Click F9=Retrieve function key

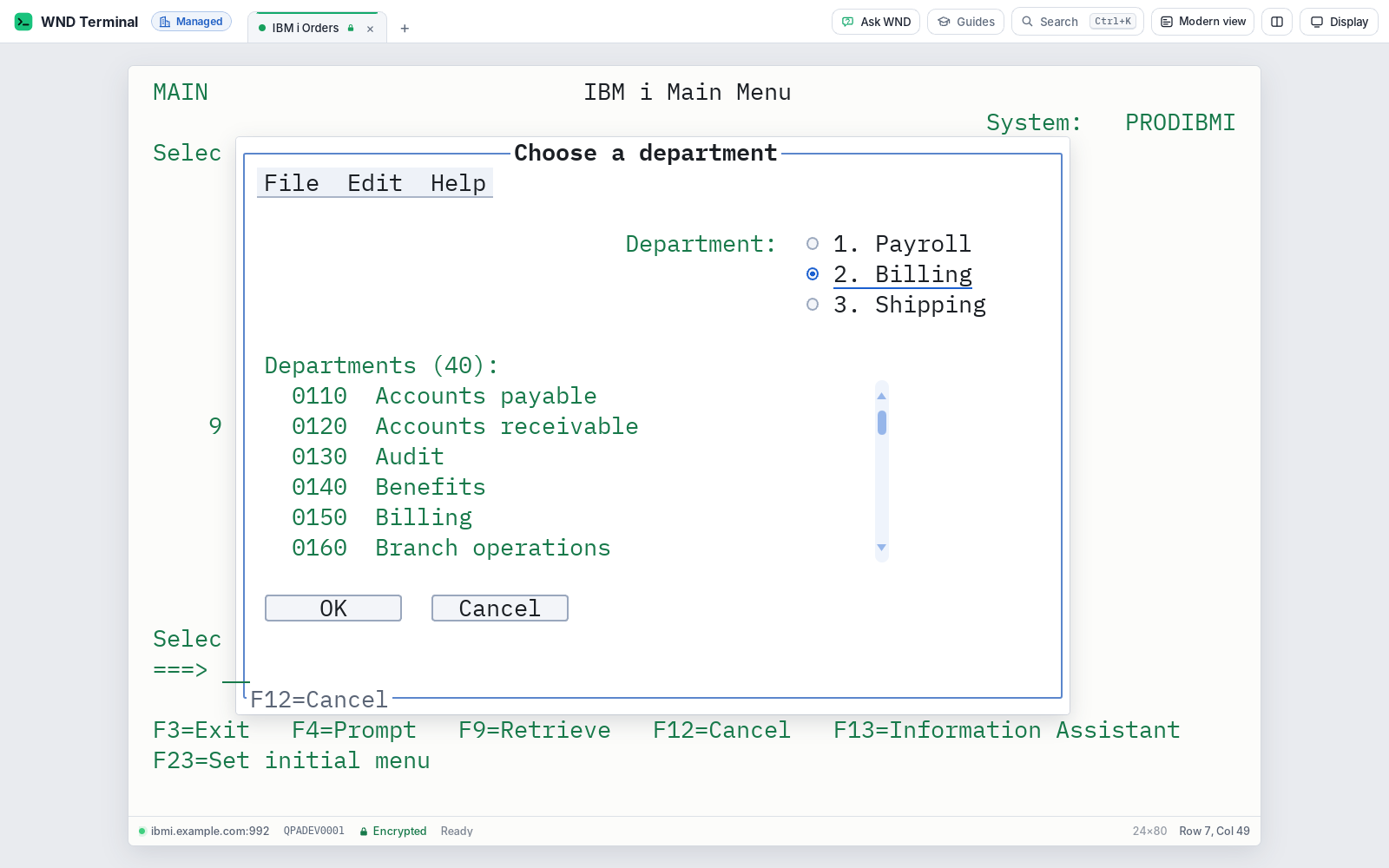coord(535,730)
